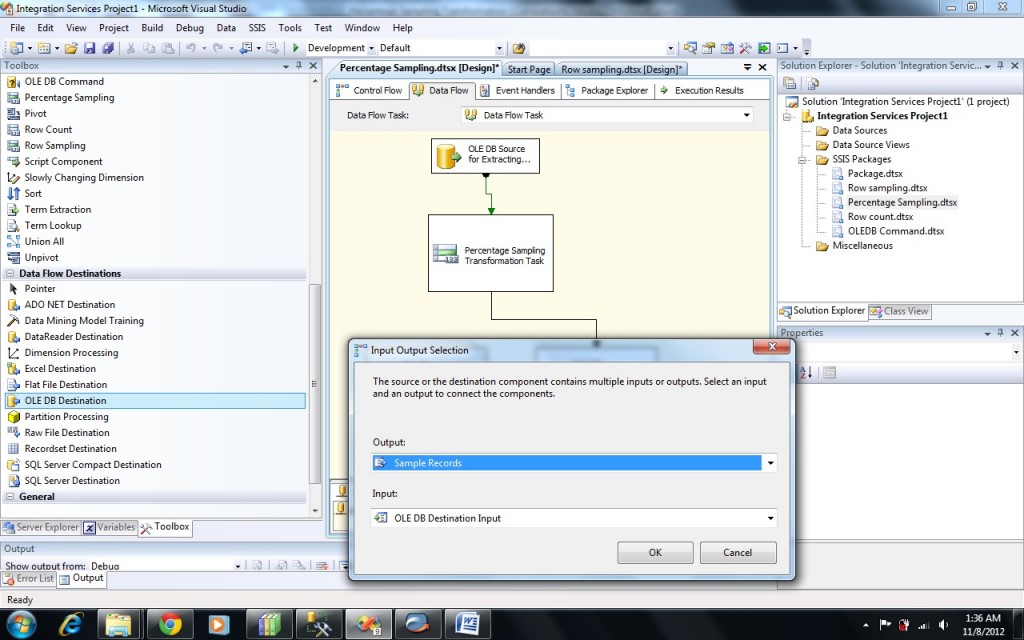
Task: Click the Percentage Sampling Transformation component icon
Action: click(446, 254)
